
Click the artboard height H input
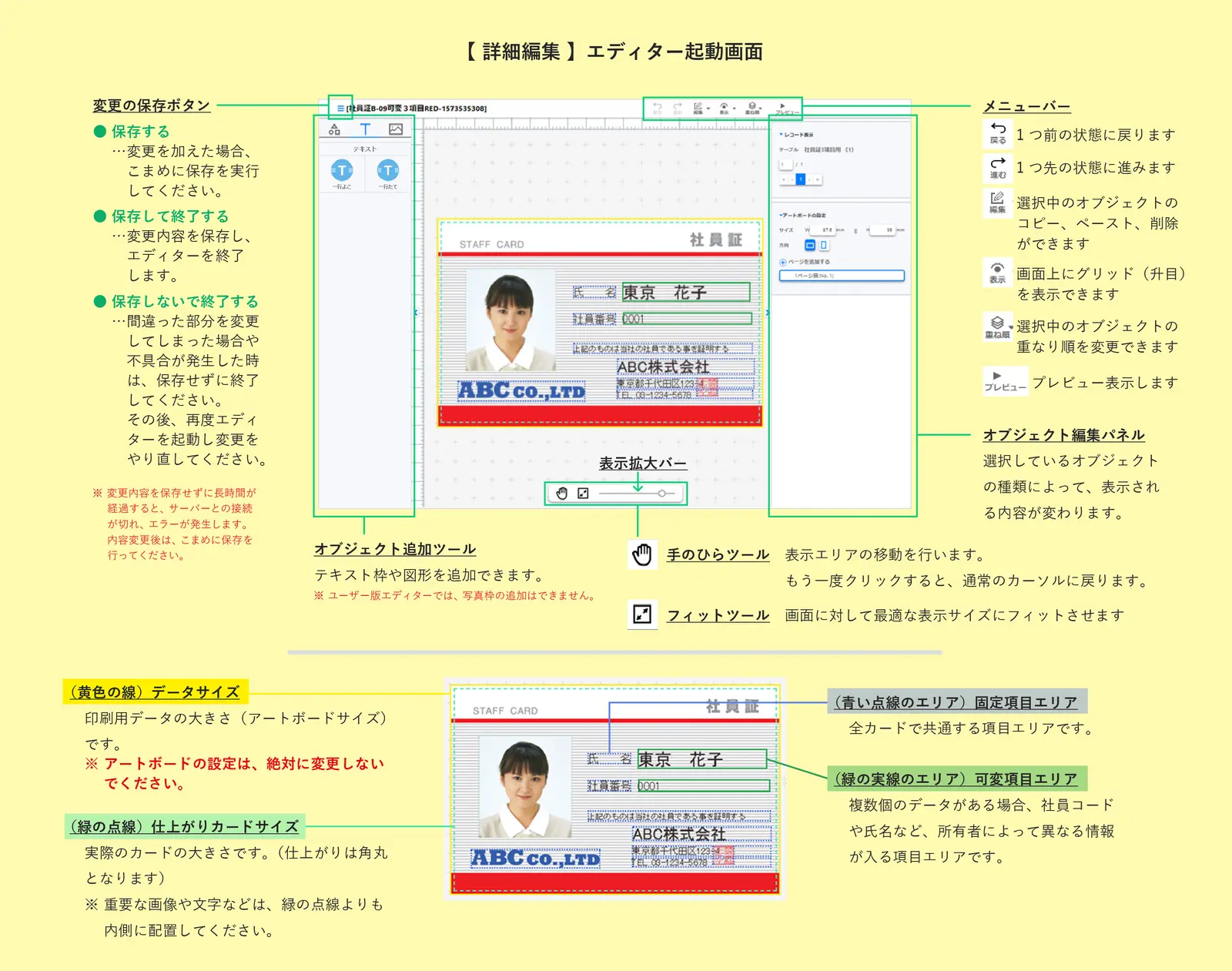click(x=882, y=229)
